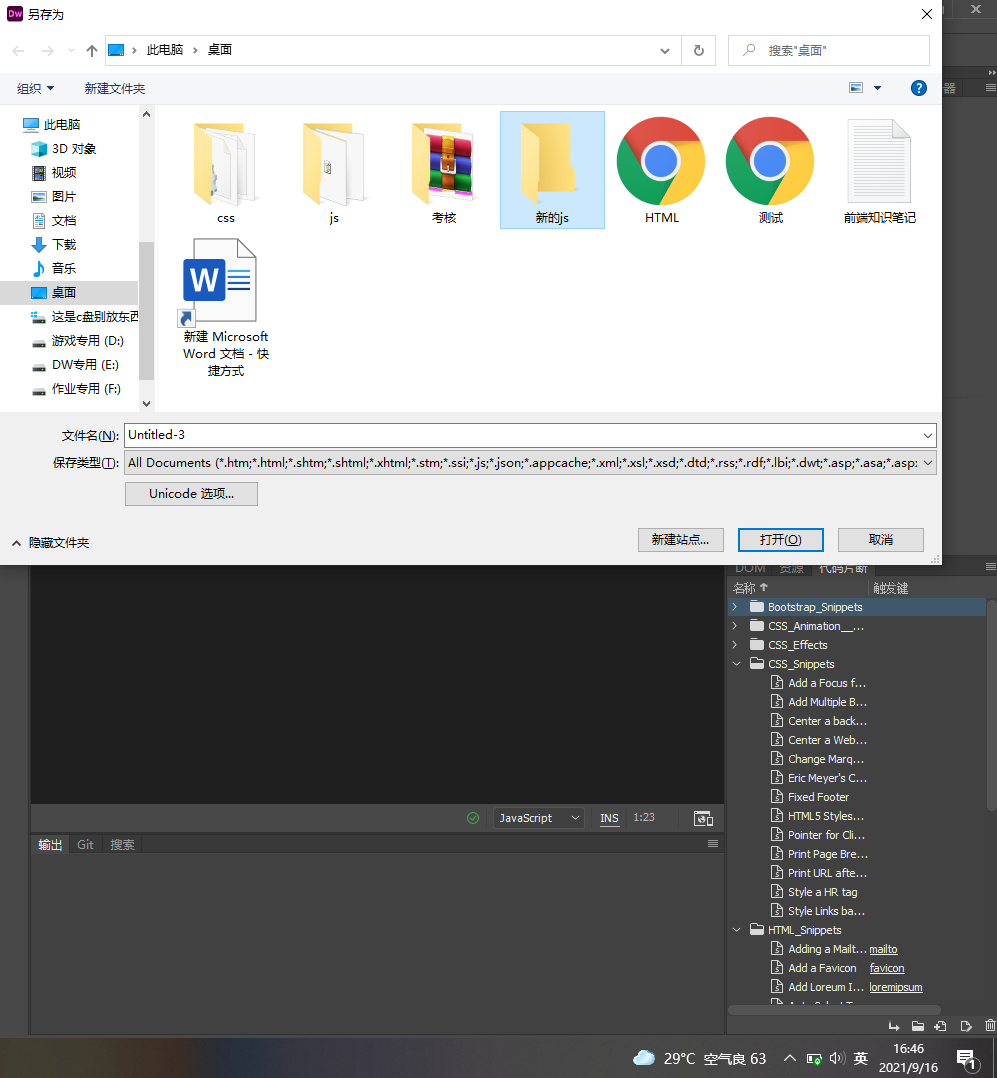Open dialog help via question mark icon

click(x=918, y=88)
